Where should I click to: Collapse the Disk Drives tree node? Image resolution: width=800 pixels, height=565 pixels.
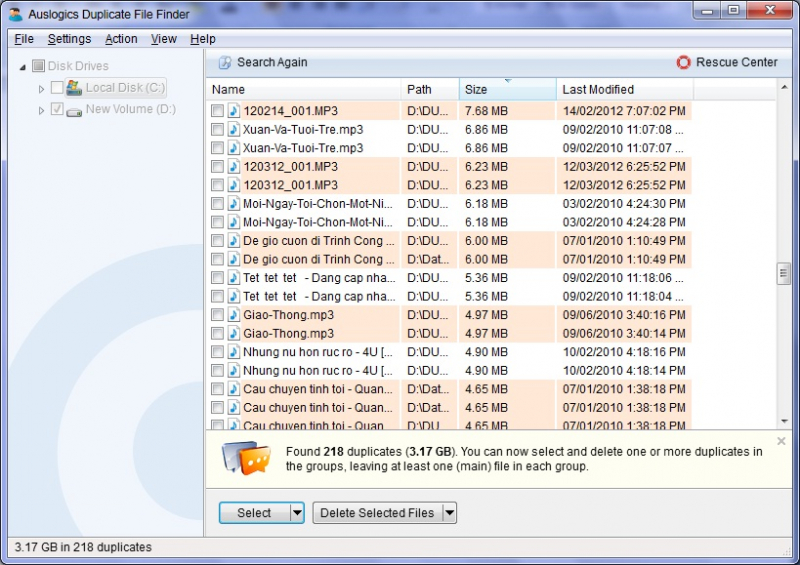(22, 67)
